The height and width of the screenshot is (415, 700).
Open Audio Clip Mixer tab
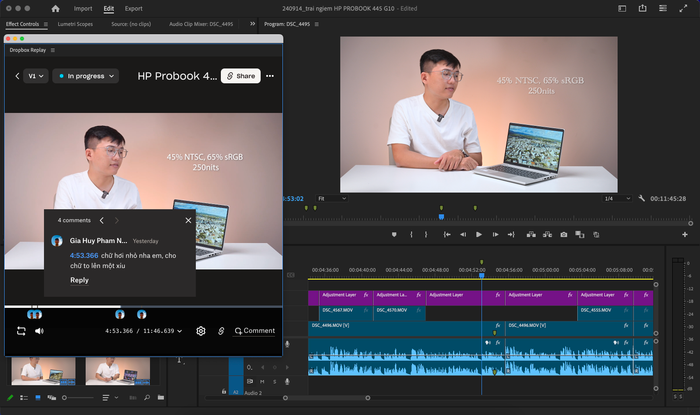point(201,24)
